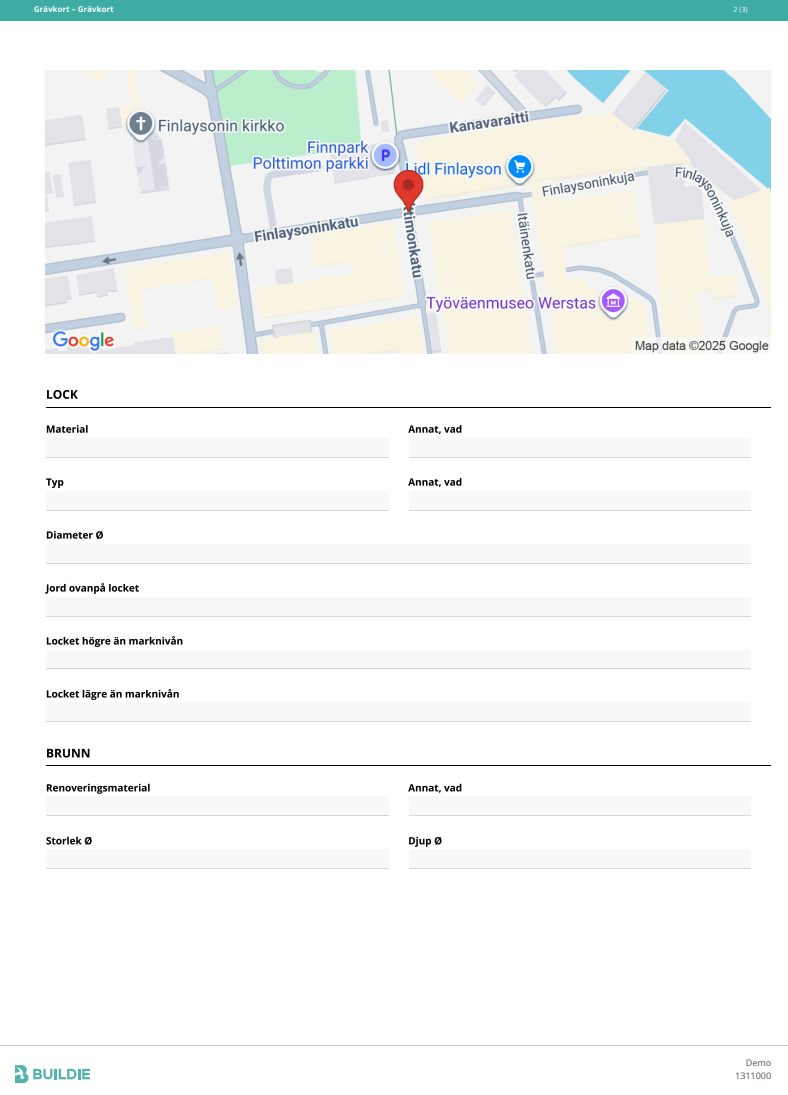The height and width of the screenshot is (1095, 788).
Task: Click the Storlek Ø input field
Action: (217, 859)
